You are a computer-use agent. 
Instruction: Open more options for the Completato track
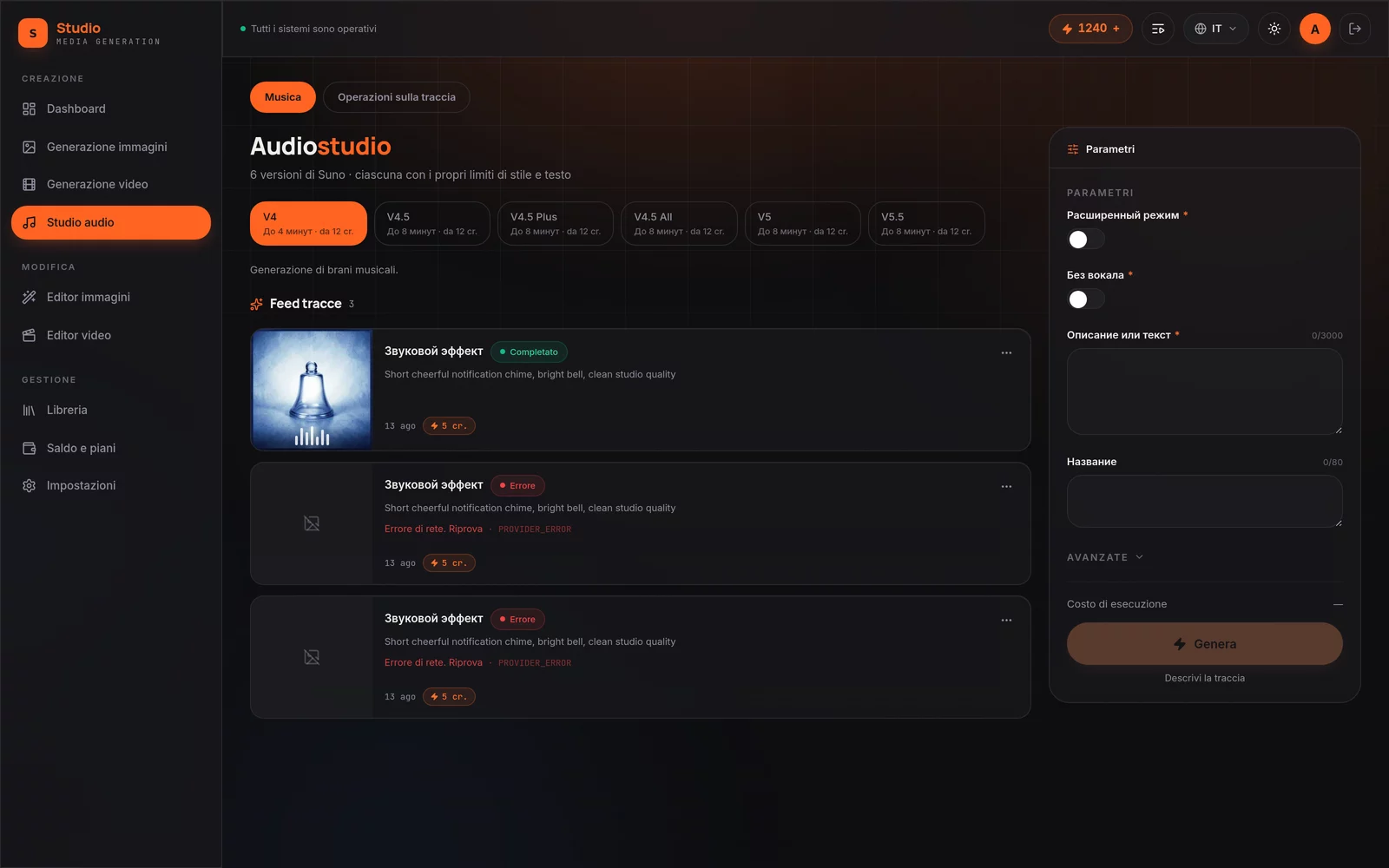point(1006,352)
